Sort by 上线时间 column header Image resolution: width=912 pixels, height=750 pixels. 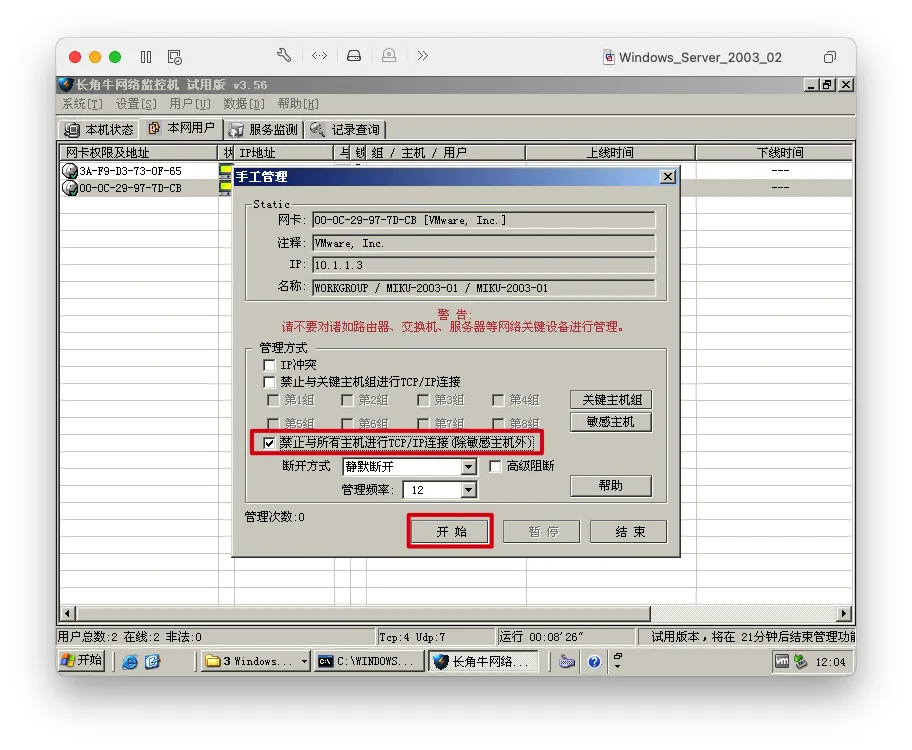point(610,152)
